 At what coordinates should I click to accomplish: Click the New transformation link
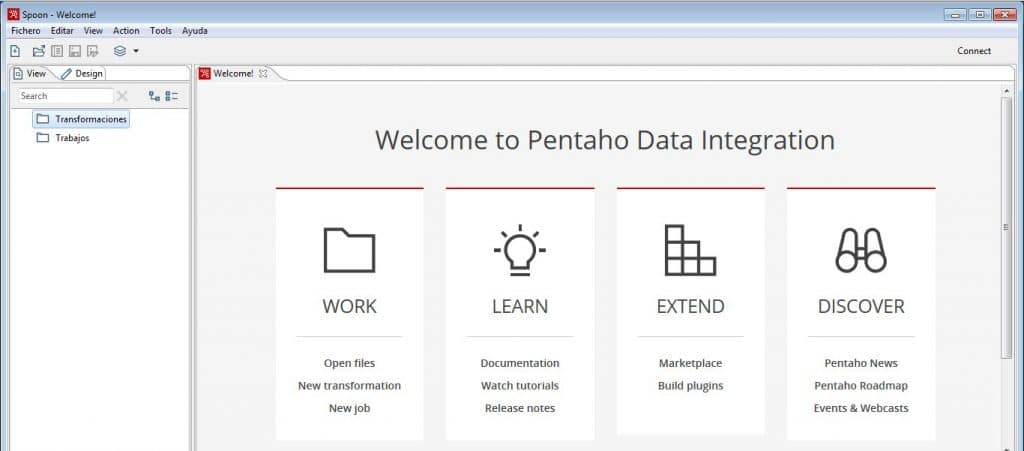point(349,386)
